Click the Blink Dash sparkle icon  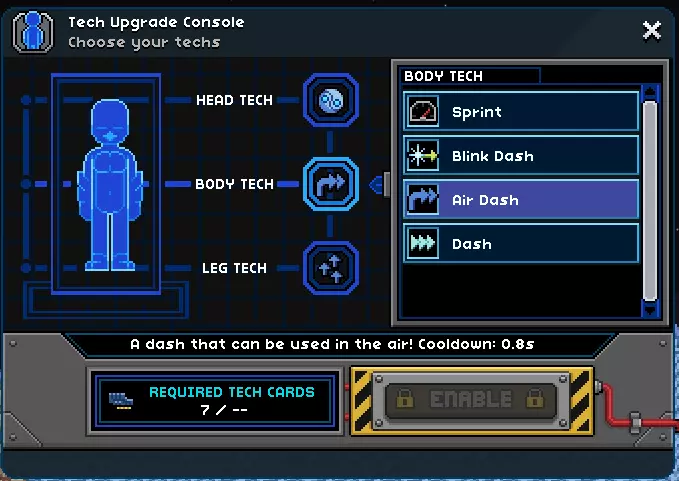423,155
